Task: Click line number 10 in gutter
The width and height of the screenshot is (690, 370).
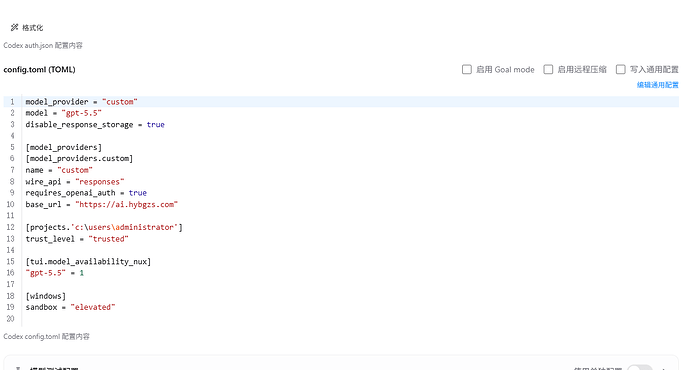Action: [11, 205]
